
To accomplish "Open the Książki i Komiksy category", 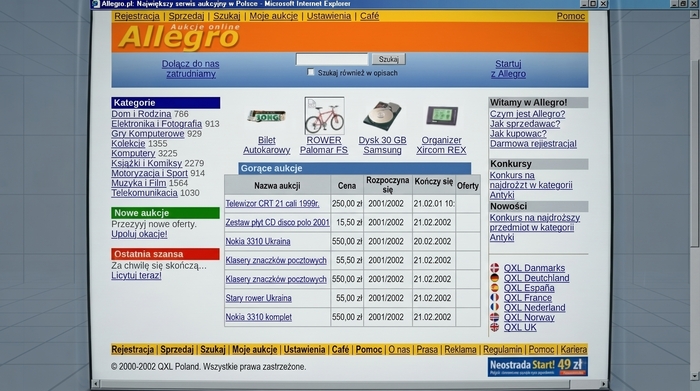I will point(146,163).
